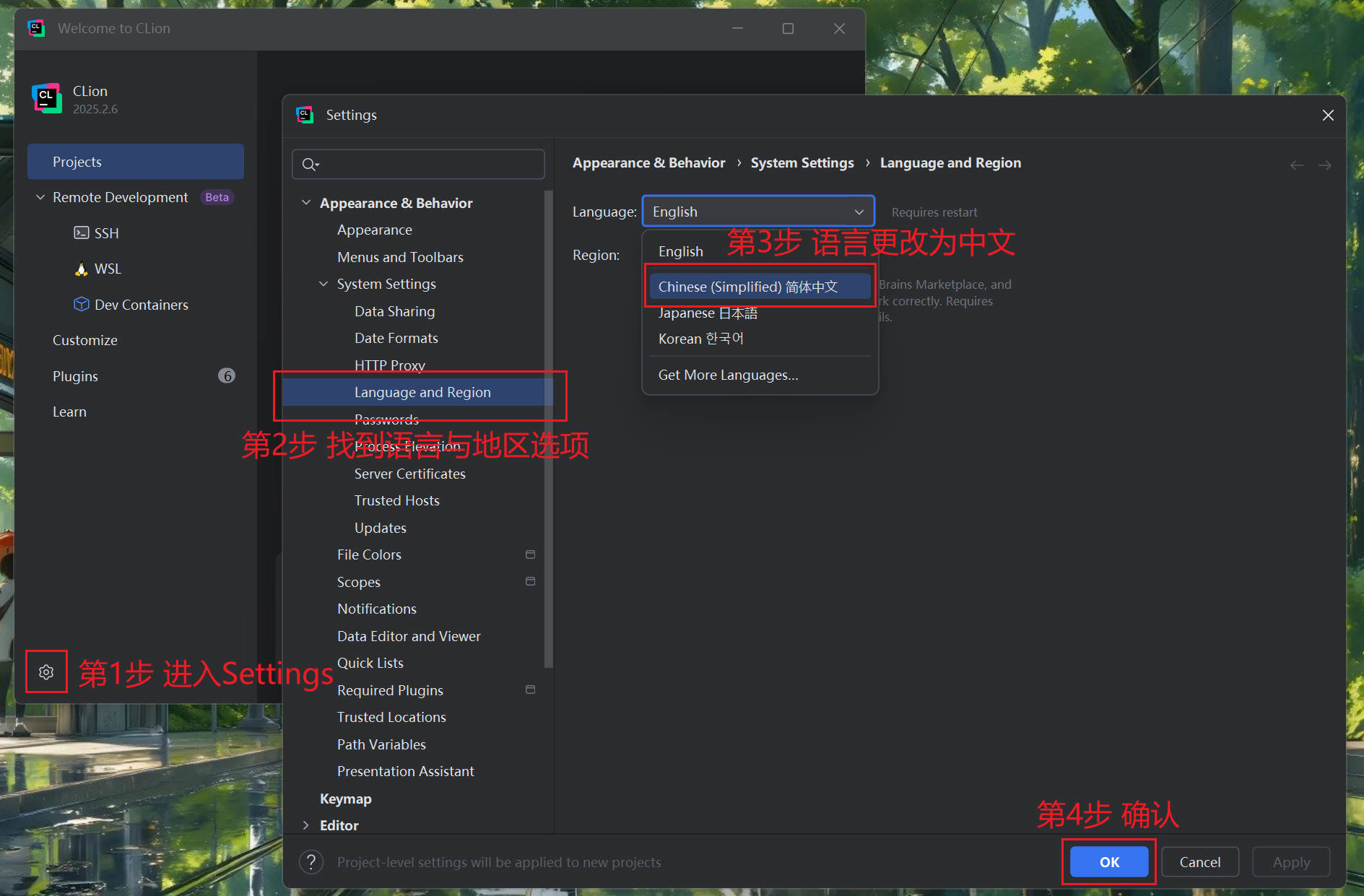Open the Language dropdown
The image size is (1364, 896).
758,212
